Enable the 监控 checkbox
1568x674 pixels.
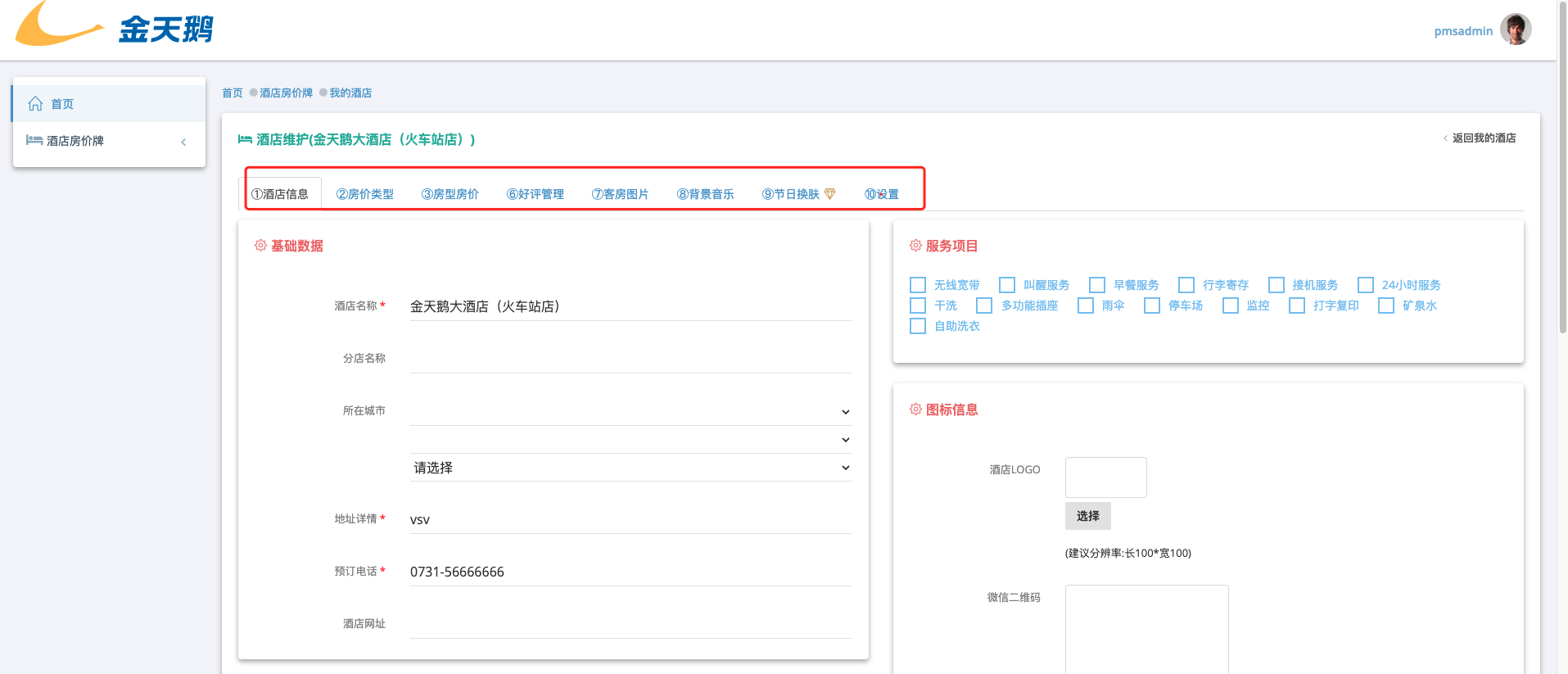point(1231,305)
